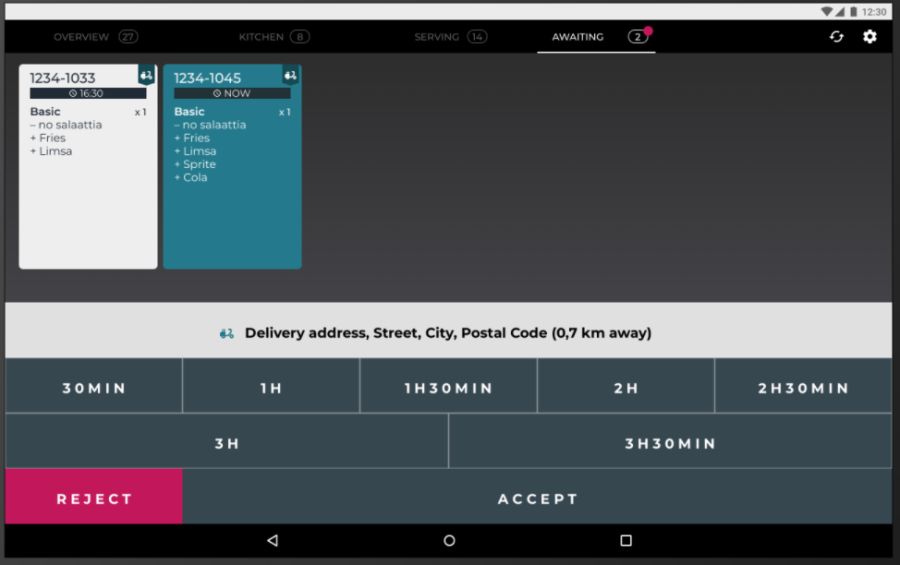Click the scooter icon beside delivery address
The width and height of the screenshot is (900, 565).
[227, 333]
